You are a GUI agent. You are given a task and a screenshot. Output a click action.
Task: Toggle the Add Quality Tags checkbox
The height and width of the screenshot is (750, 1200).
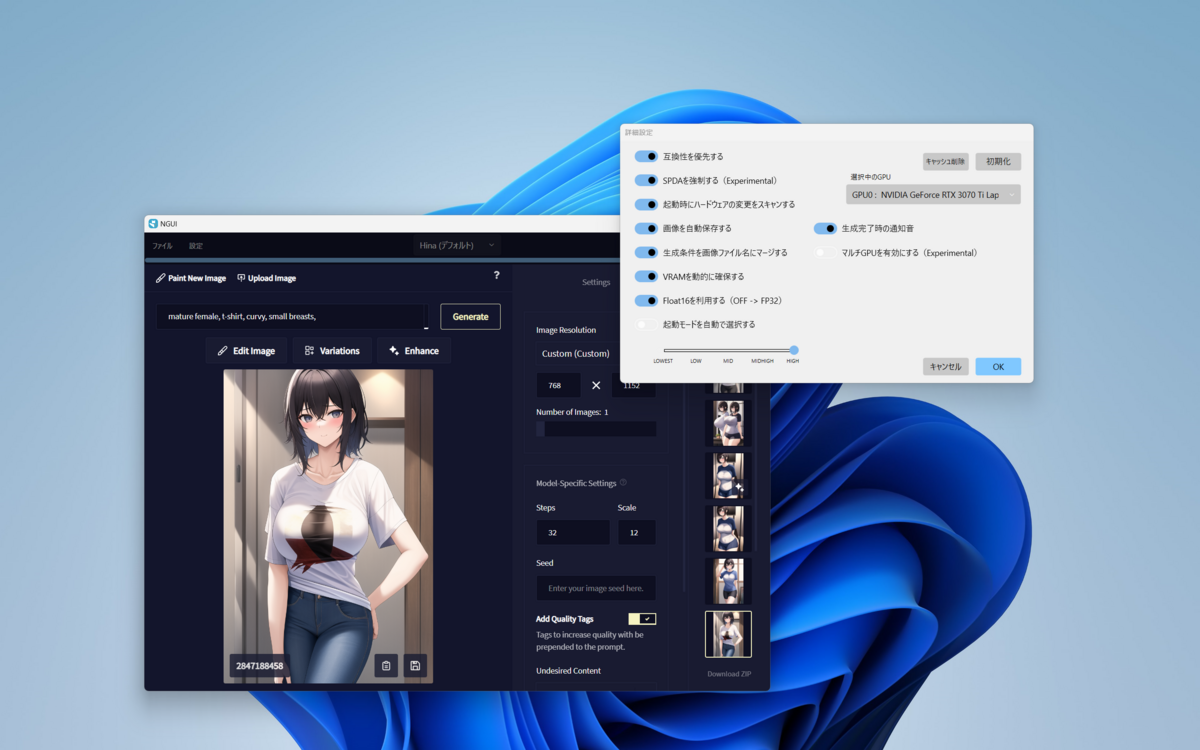641,619
